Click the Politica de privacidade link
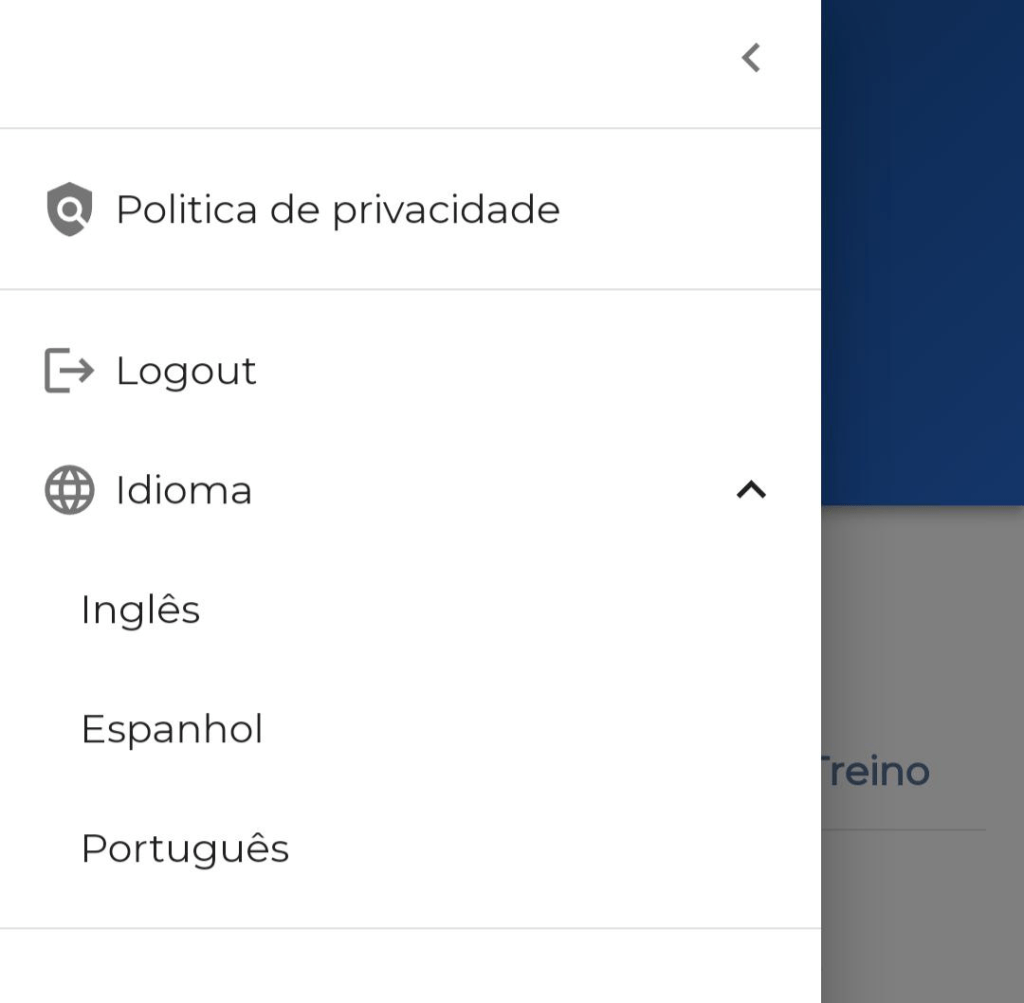Image resolution: width=1024 pixels, height=1003 pixels. [338, 209]
